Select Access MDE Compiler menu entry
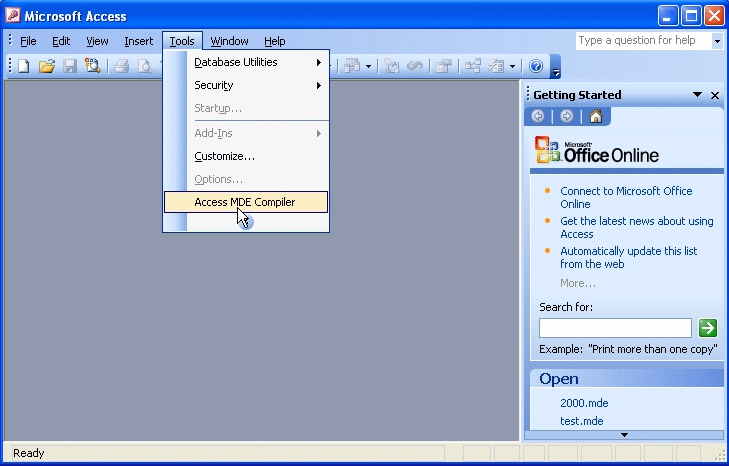The height and width of the screenshot is (466, 729). 246,202
